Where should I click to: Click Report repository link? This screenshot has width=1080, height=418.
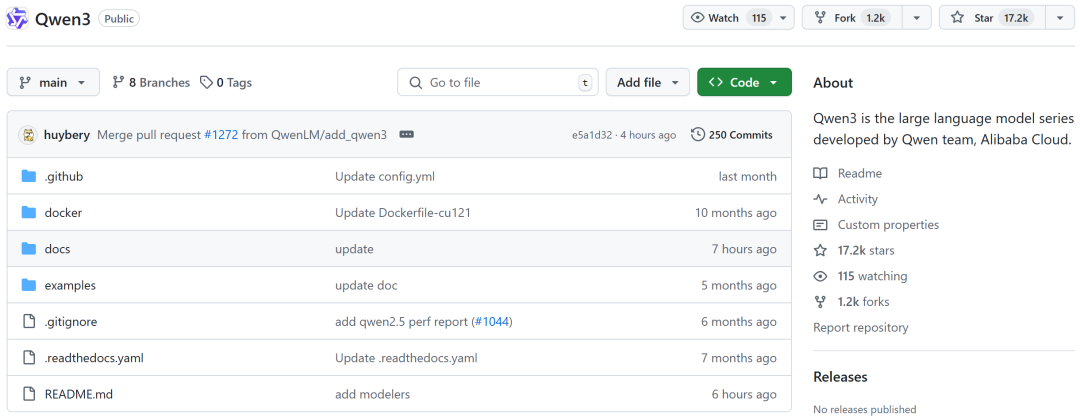coord(860,327)
